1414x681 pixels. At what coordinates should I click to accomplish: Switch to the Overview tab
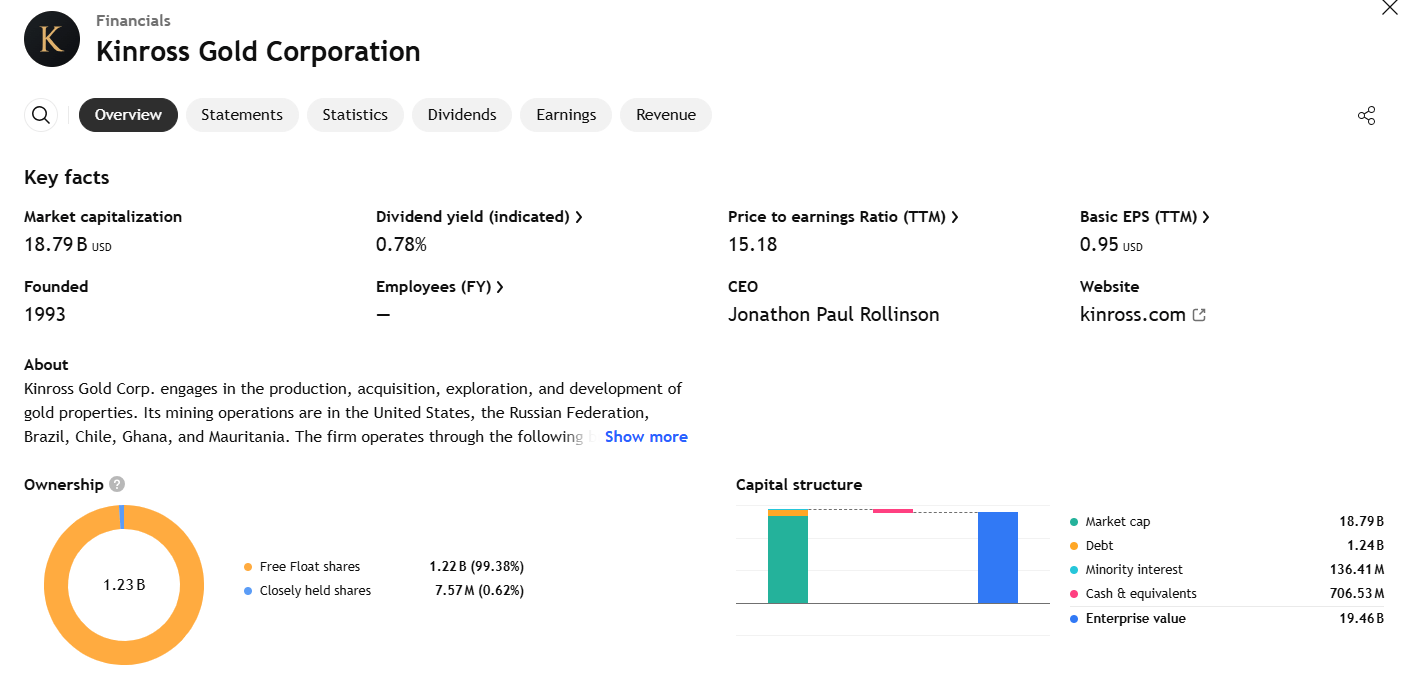tap(128, 115)
